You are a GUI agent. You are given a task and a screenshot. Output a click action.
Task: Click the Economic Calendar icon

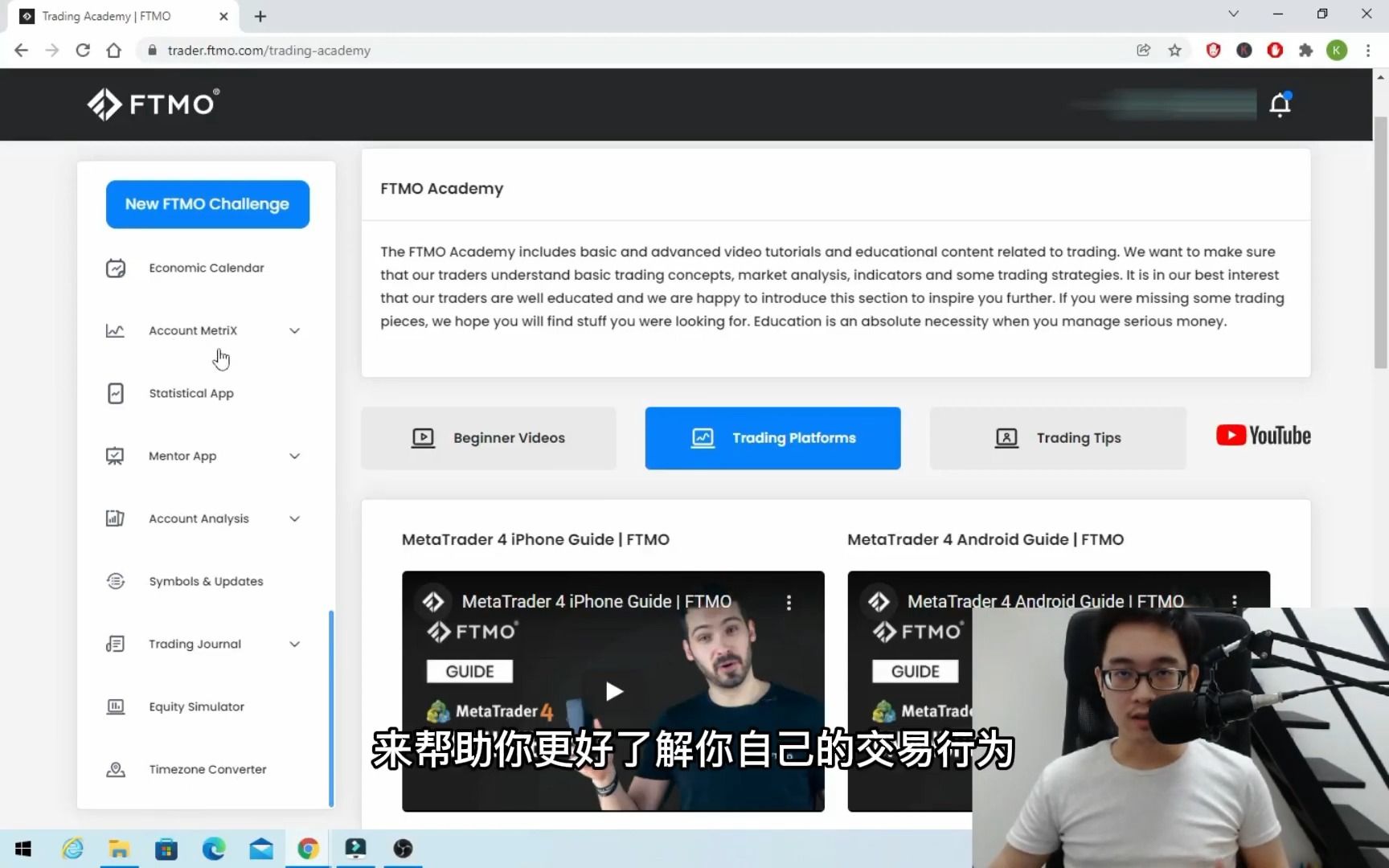pos(116,268)
